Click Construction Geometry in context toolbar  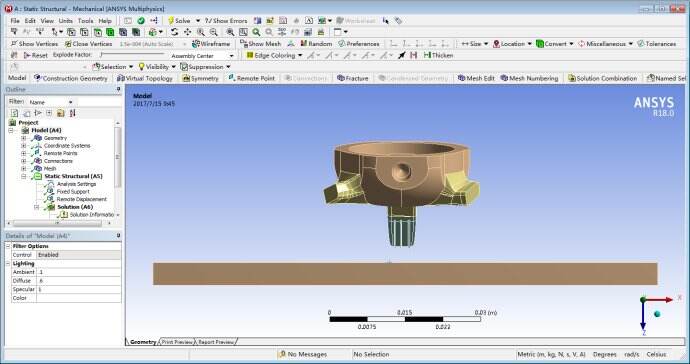click(x=70, y=78)
